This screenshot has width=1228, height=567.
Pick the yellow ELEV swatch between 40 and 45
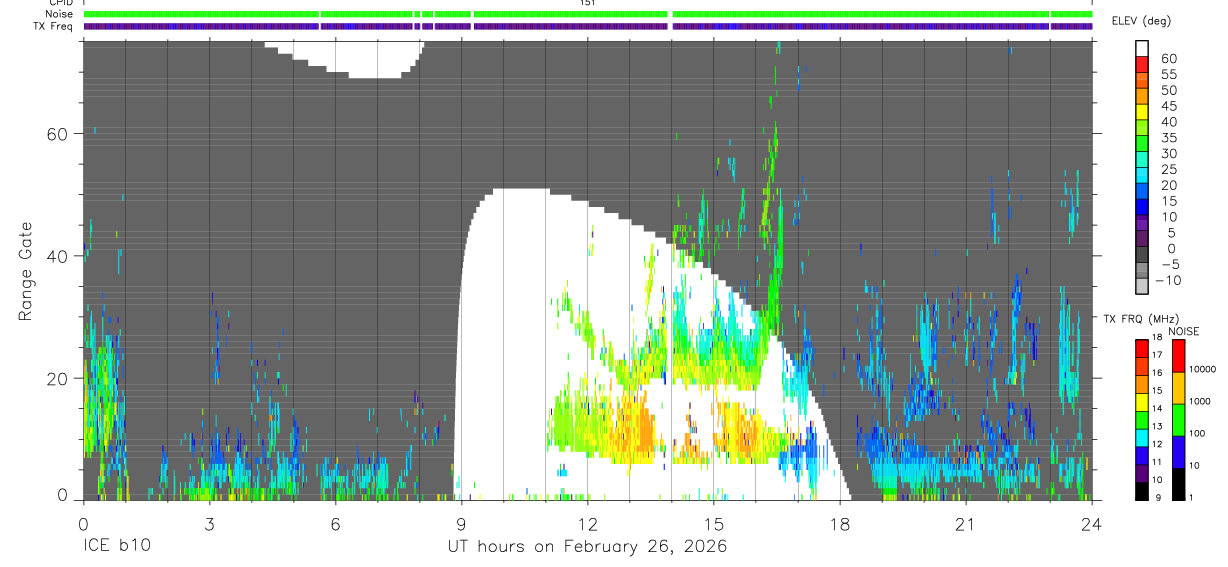[x=1141, y=112]
